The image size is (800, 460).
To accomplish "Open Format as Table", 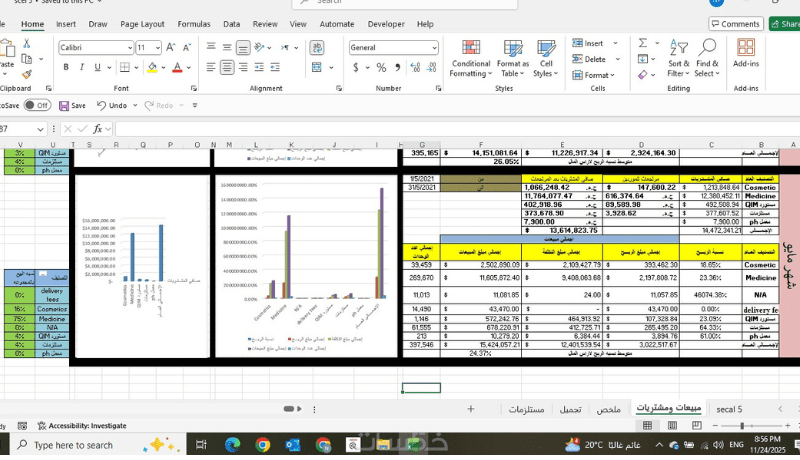I will (x=513, y=59).
